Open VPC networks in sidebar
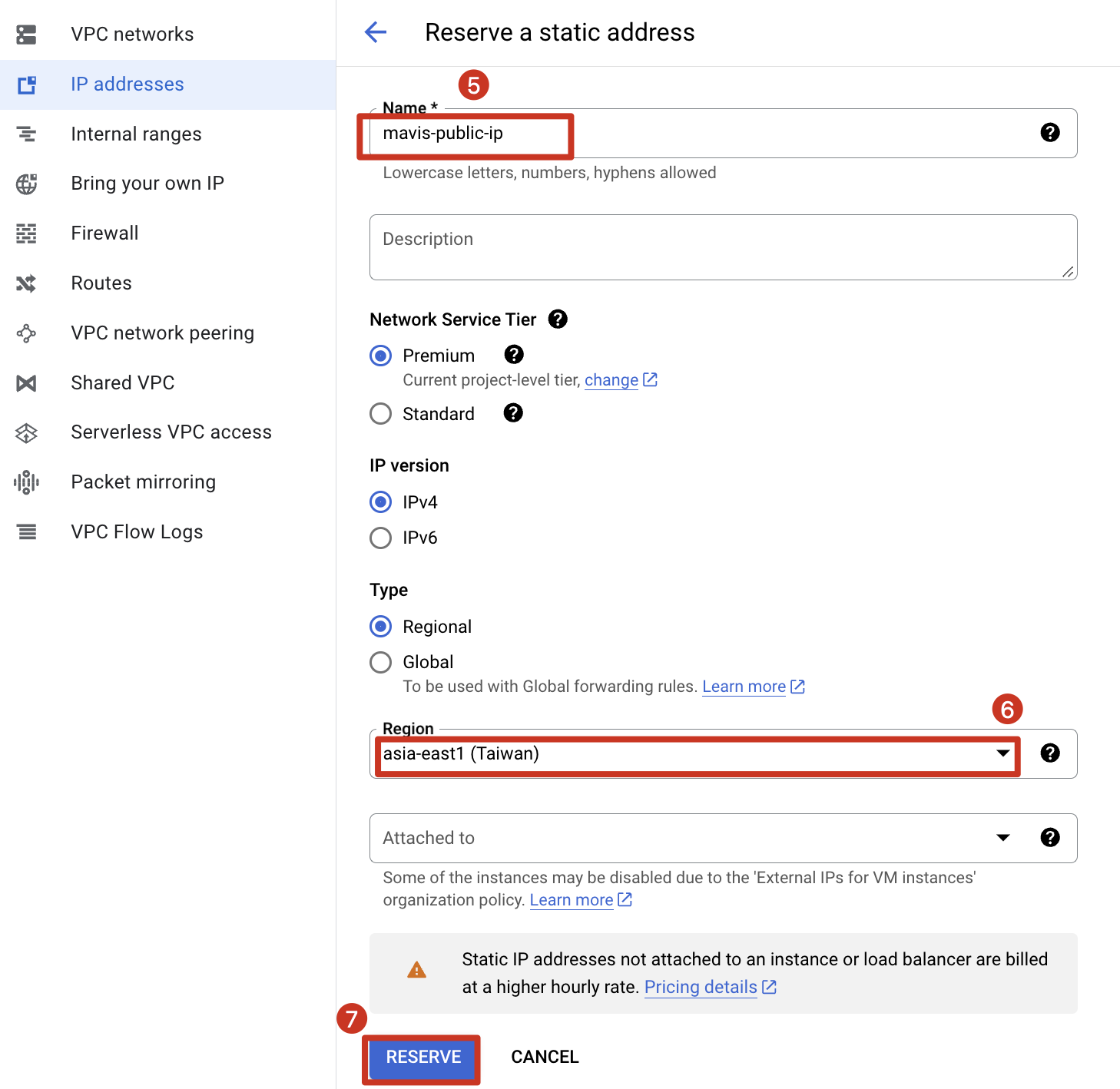This screenshot has height=1089, width=1120. point(132,35)
